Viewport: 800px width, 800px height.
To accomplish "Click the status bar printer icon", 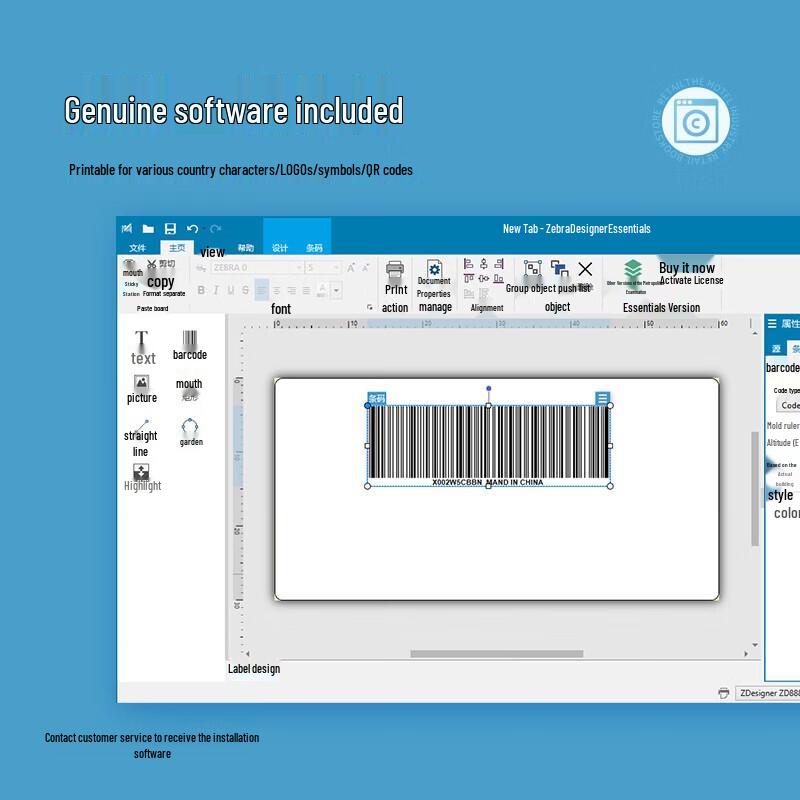I will tap(723, 693).
